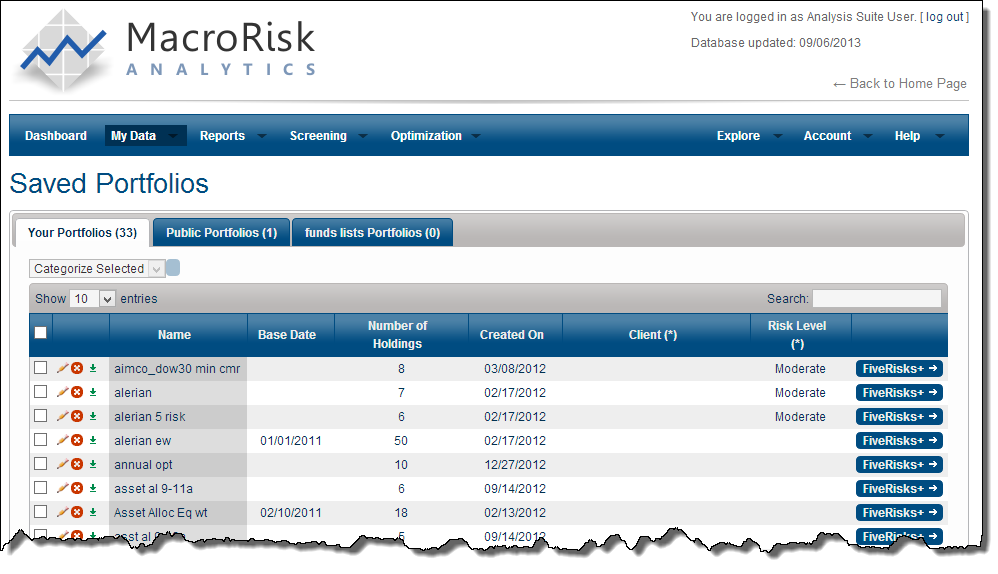998x574 pixels.
Task: Edit the asset al 9-11a portfolio pencil icon
Action: tap(62, 488)
